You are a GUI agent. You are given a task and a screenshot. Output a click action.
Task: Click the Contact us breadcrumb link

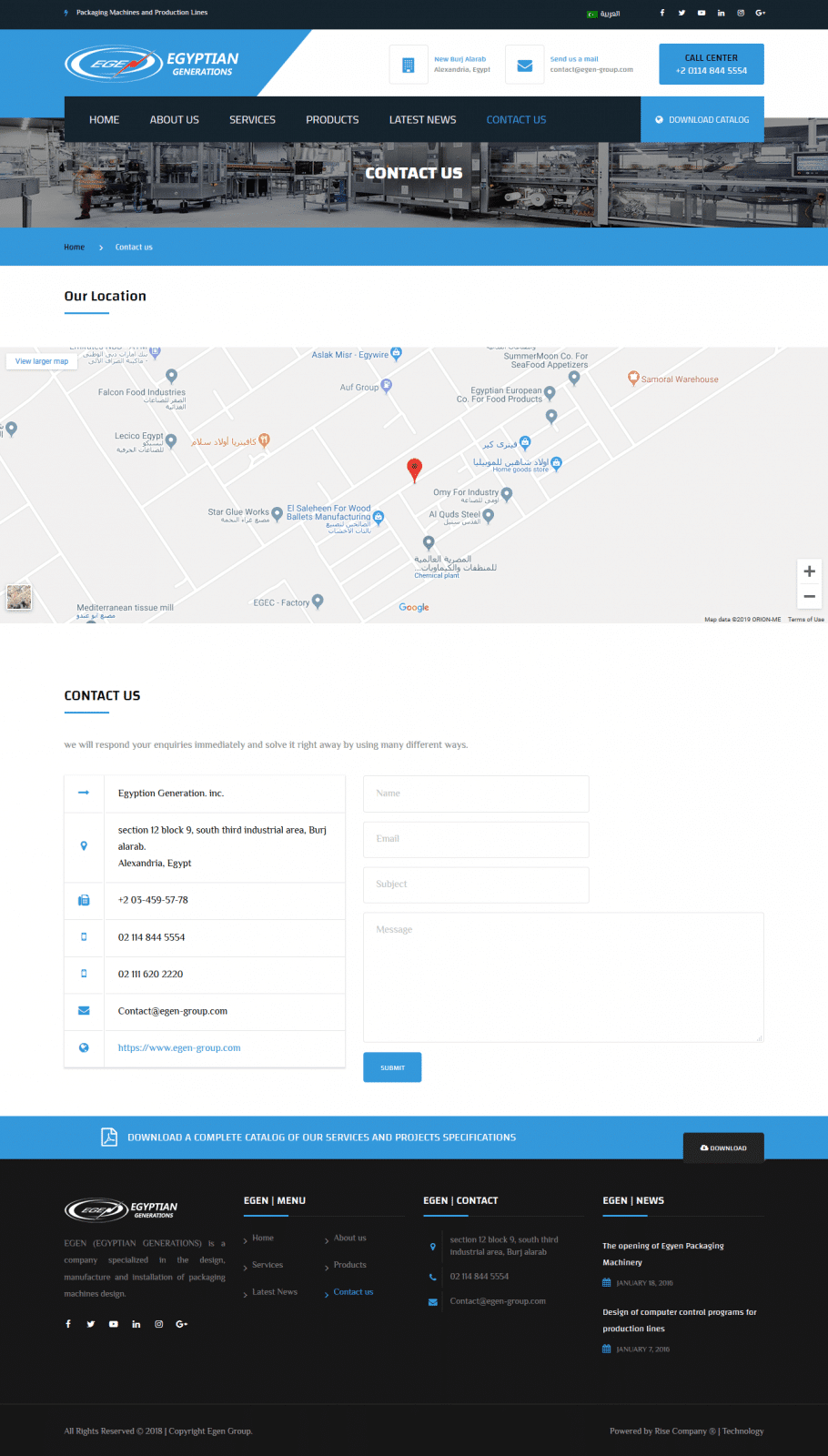(x=134, y=248)
